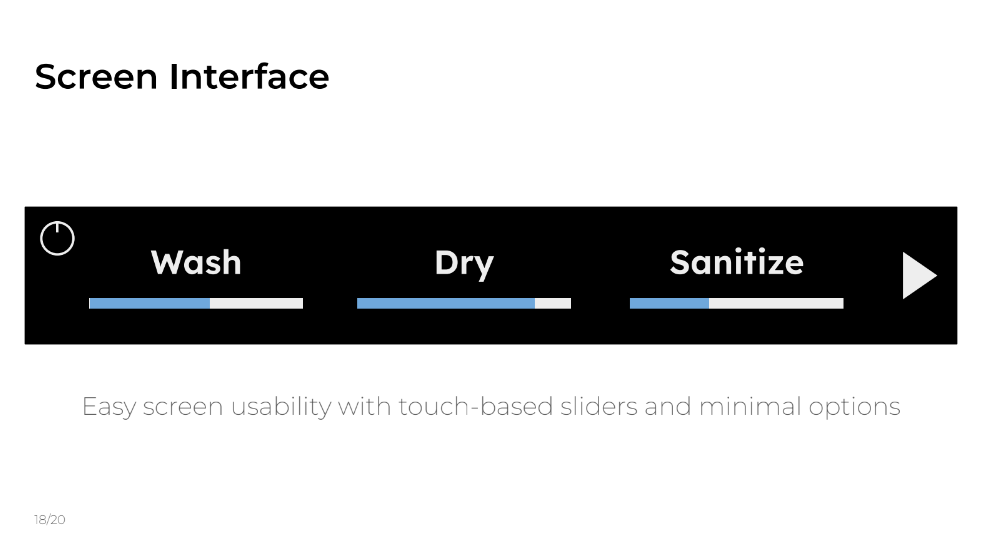Click the words "minimal options" in caption

tap(799, 407)
